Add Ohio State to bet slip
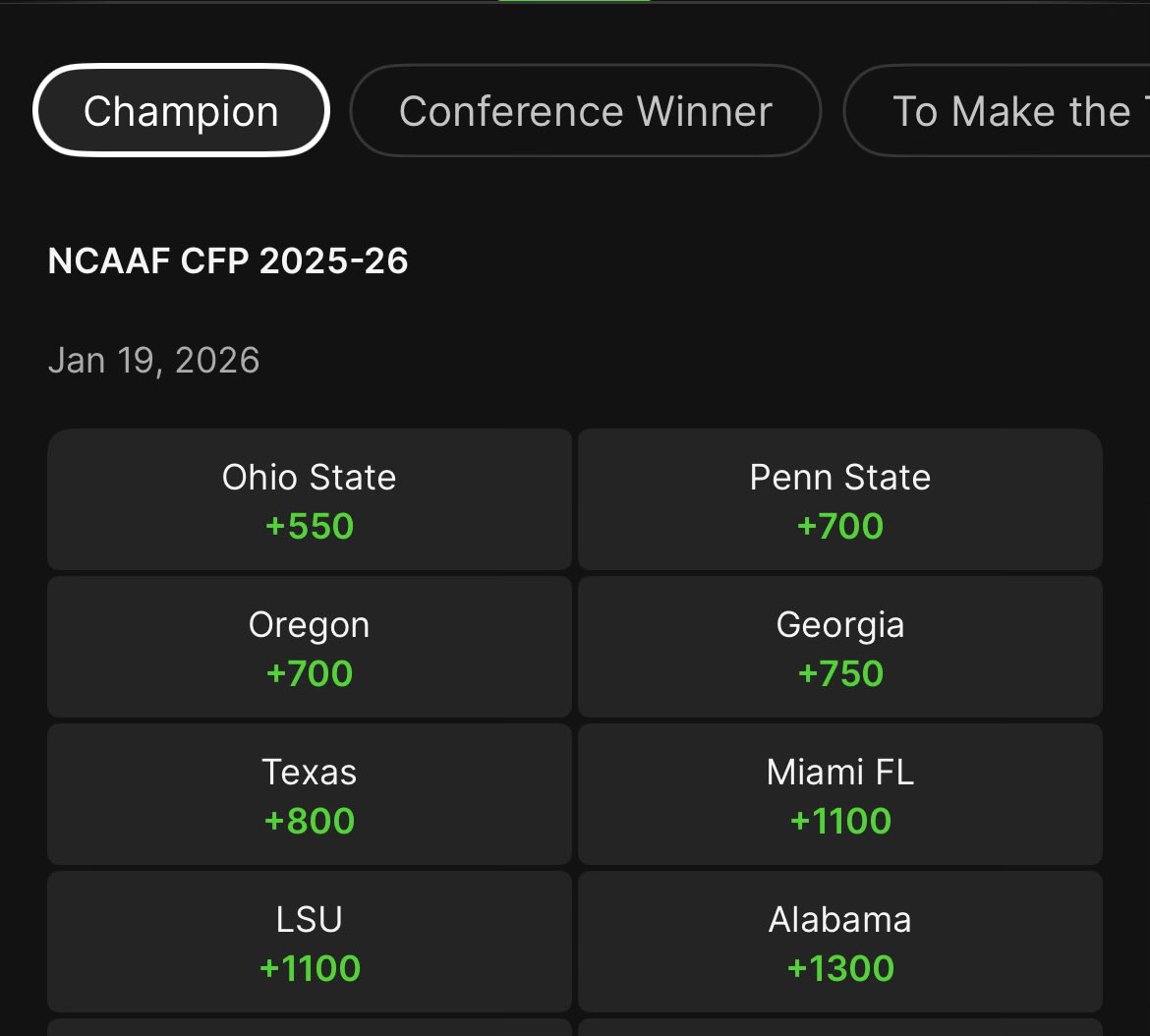 point(310,499)
